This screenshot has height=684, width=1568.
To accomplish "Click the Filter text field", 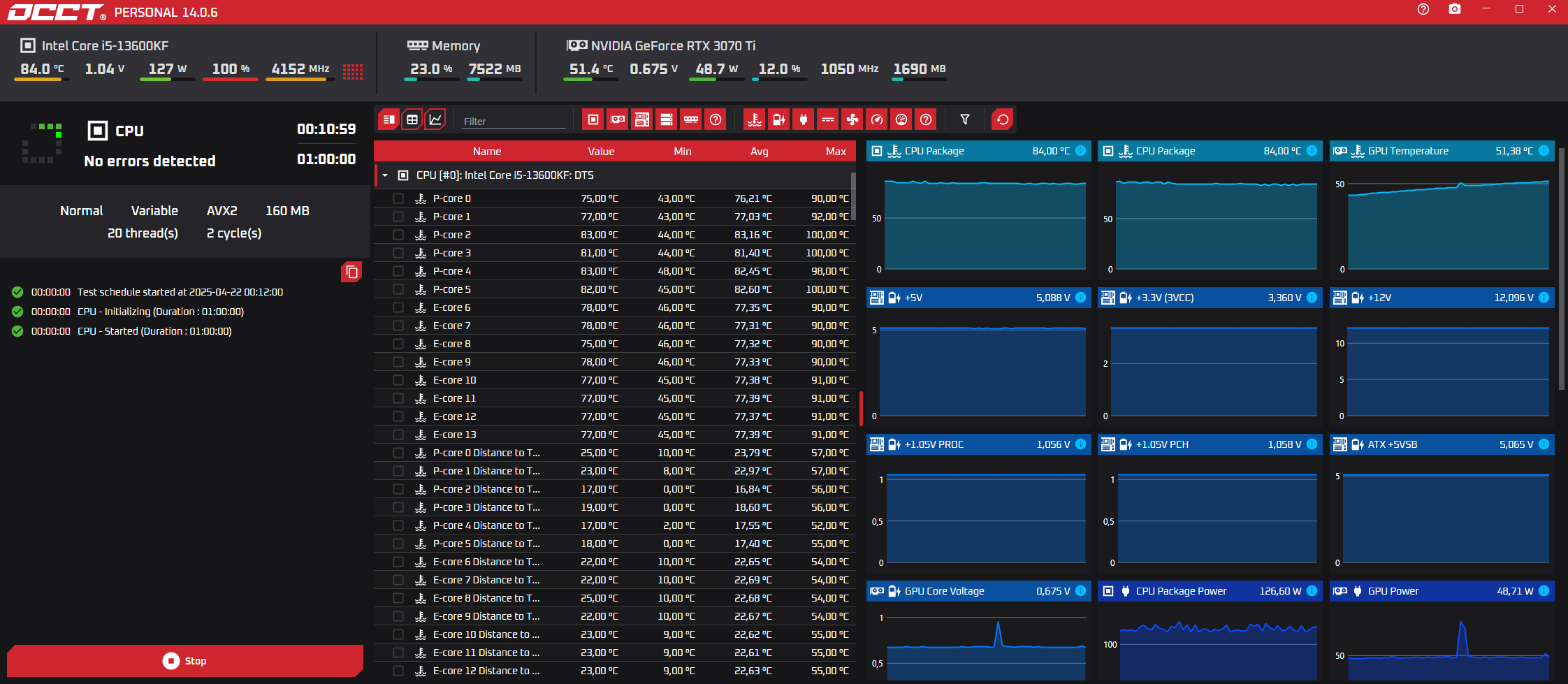I will (x=514, y=121).
